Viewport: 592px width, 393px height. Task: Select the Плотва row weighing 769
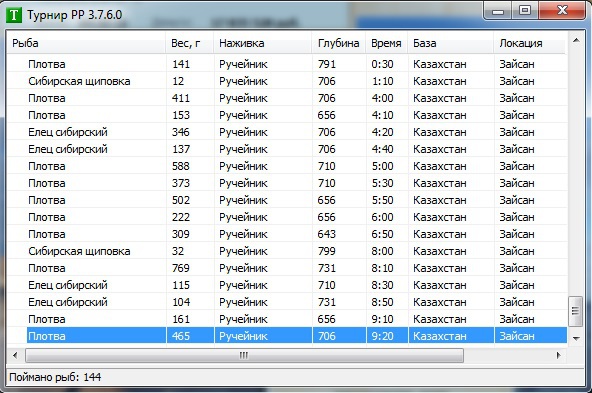(x=287, y=268)
